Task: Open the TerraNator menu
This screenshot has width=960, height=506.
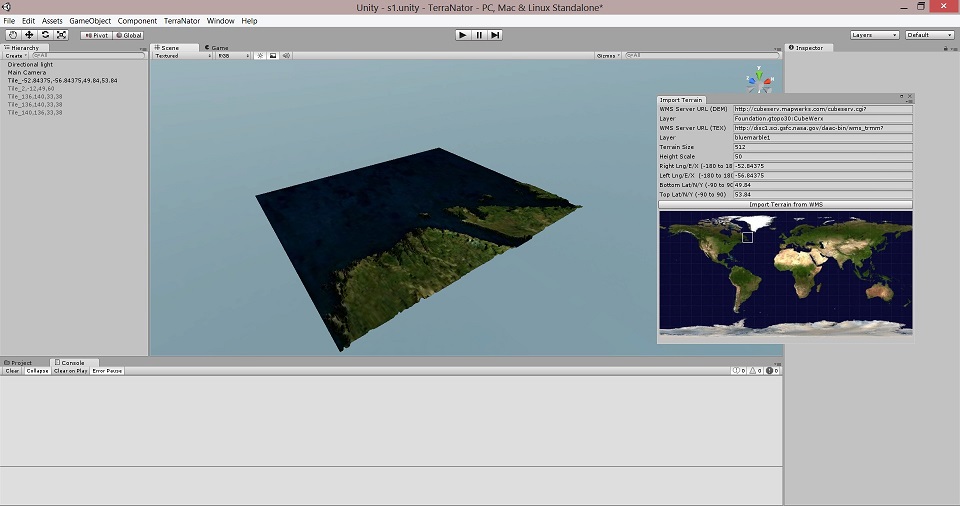Action: point(183,21)
